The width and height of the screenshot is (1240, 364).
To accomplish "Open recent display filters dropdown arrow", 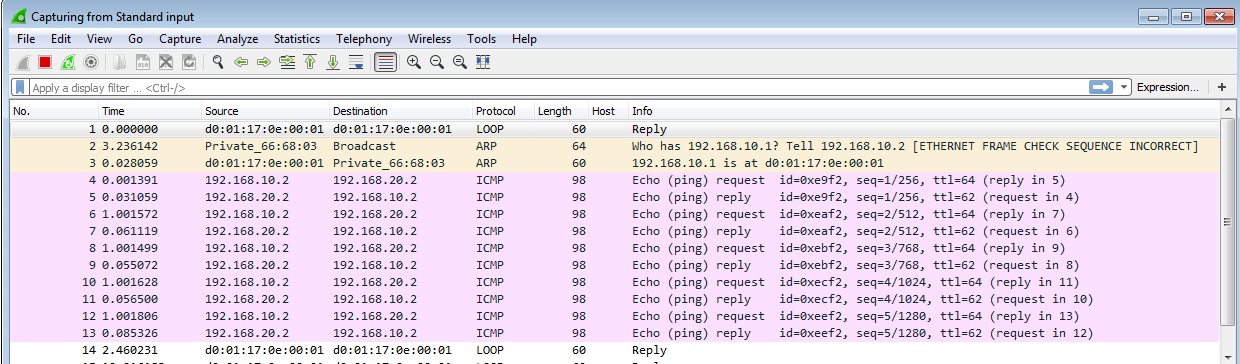I will 1125,87.
